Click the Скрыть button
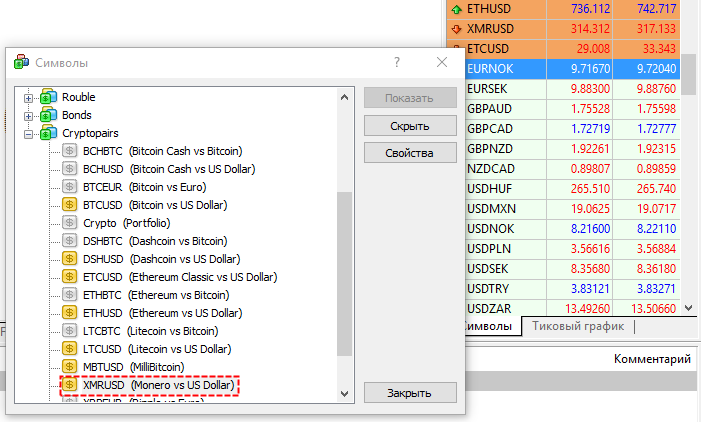 pos(410,126)
